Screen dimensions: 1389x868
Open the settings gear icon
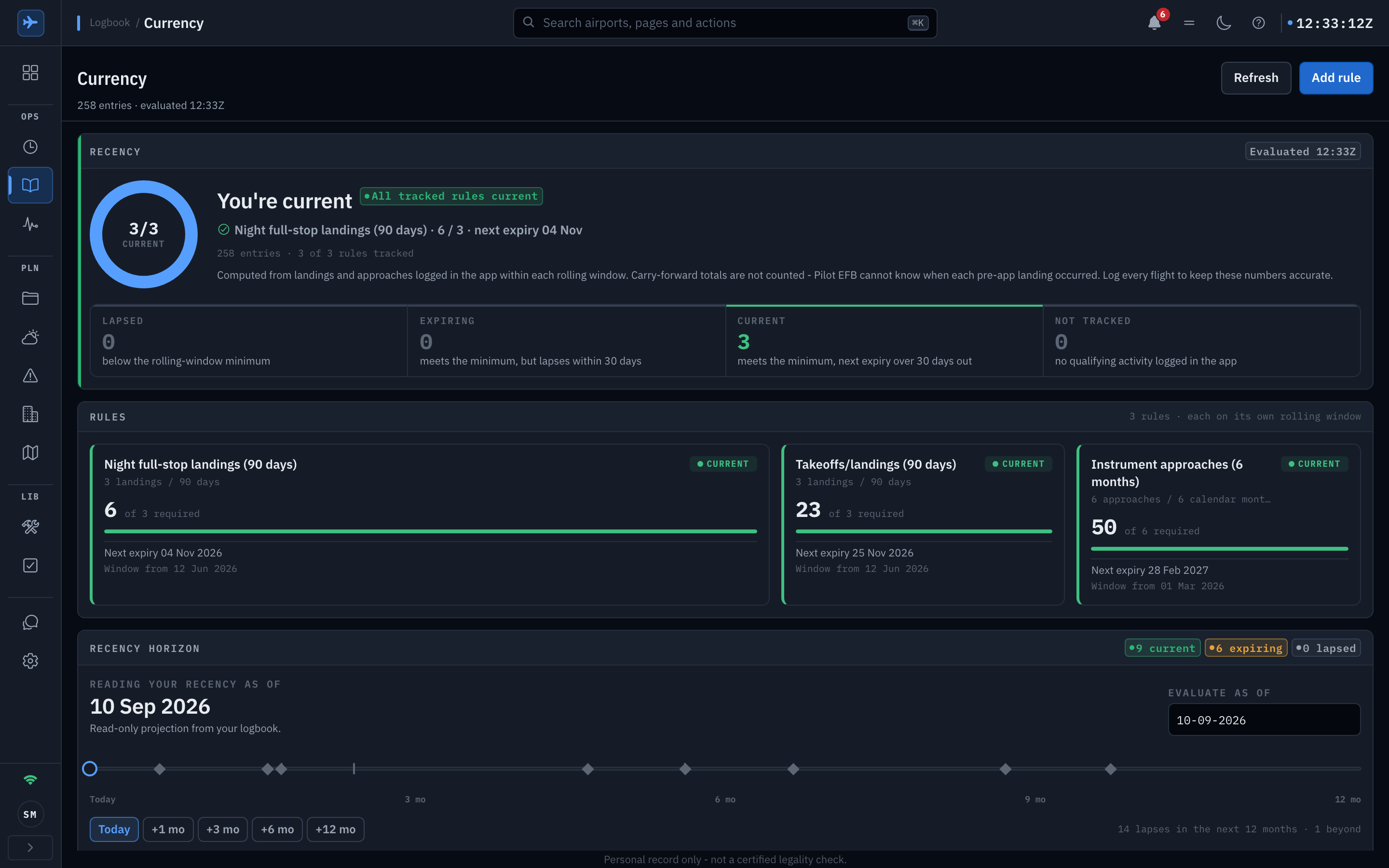point(30,661)
